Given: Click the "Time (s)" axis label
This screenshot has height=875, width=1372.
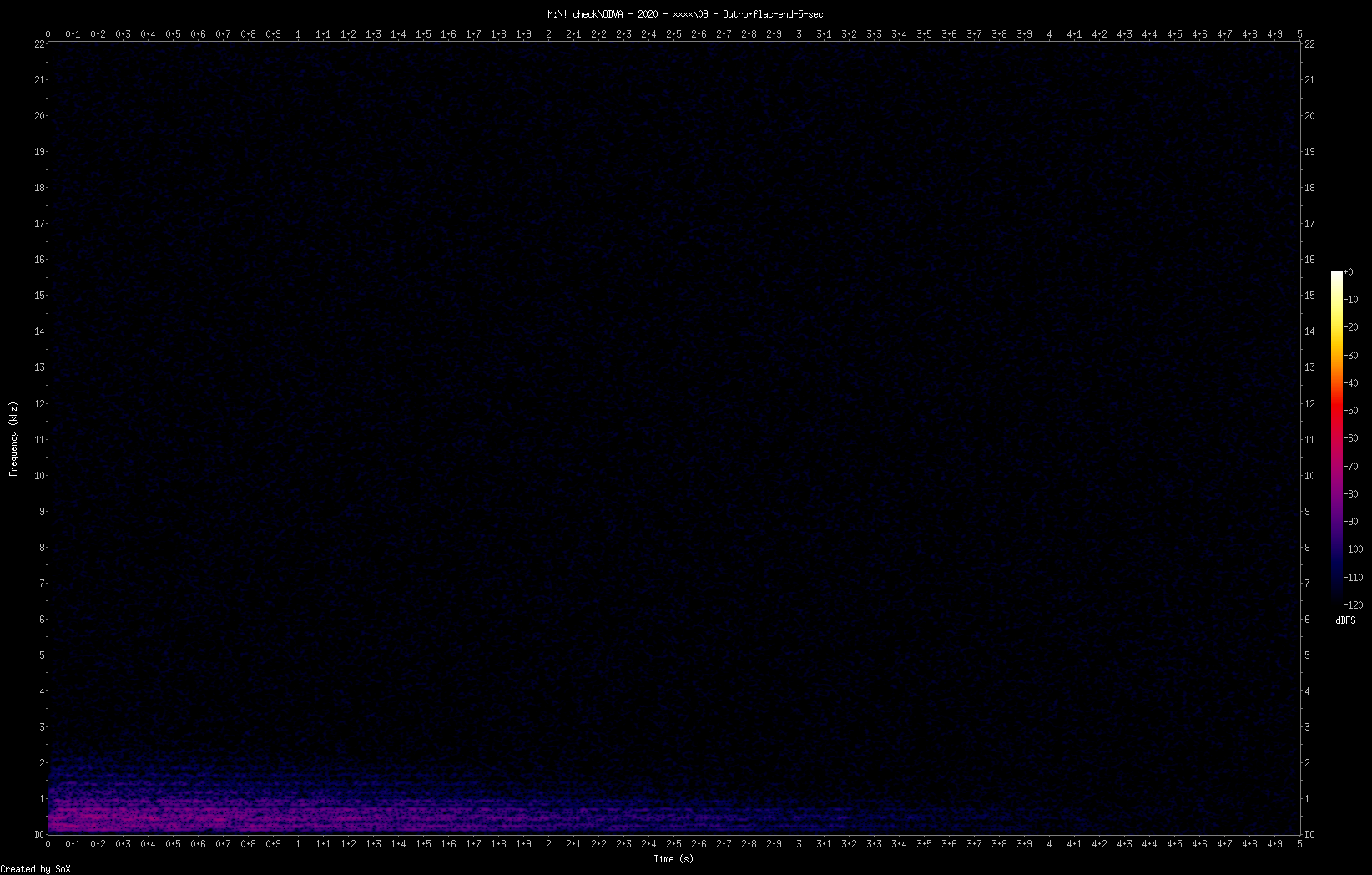Looking at the screenshot, I should click(673, 859).
